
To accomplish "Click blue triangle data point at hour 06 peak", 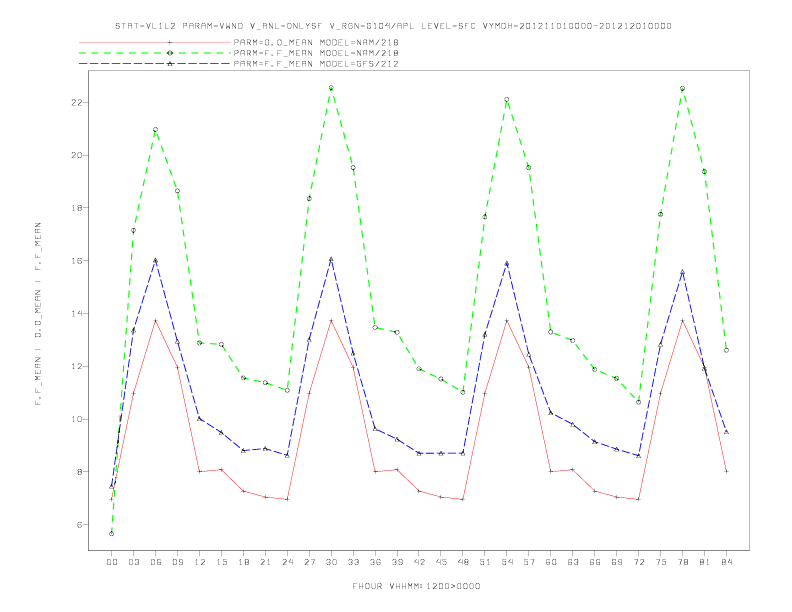I will point(156,261).
